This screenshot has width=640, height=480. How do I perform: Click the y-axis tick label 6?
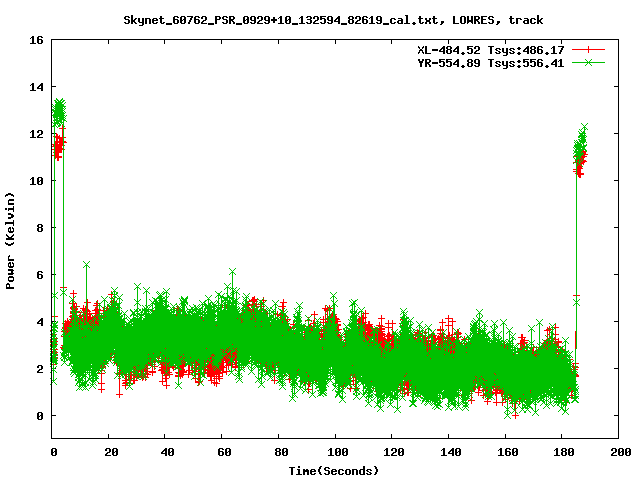coord(40,275)
